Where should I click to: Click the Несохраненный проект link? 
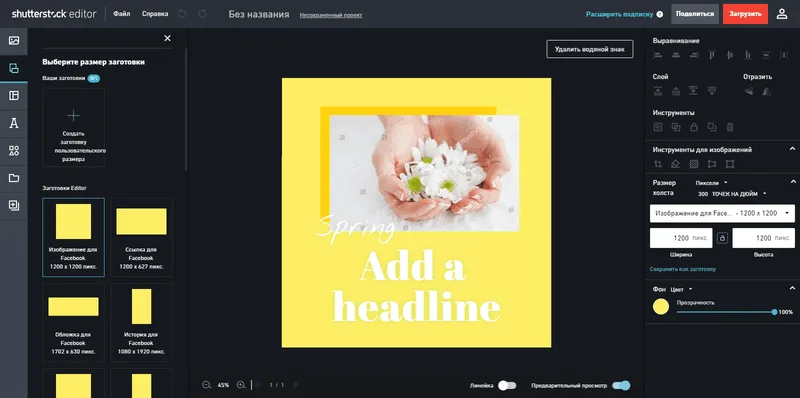pyautogui.click(x=331, y=15)
